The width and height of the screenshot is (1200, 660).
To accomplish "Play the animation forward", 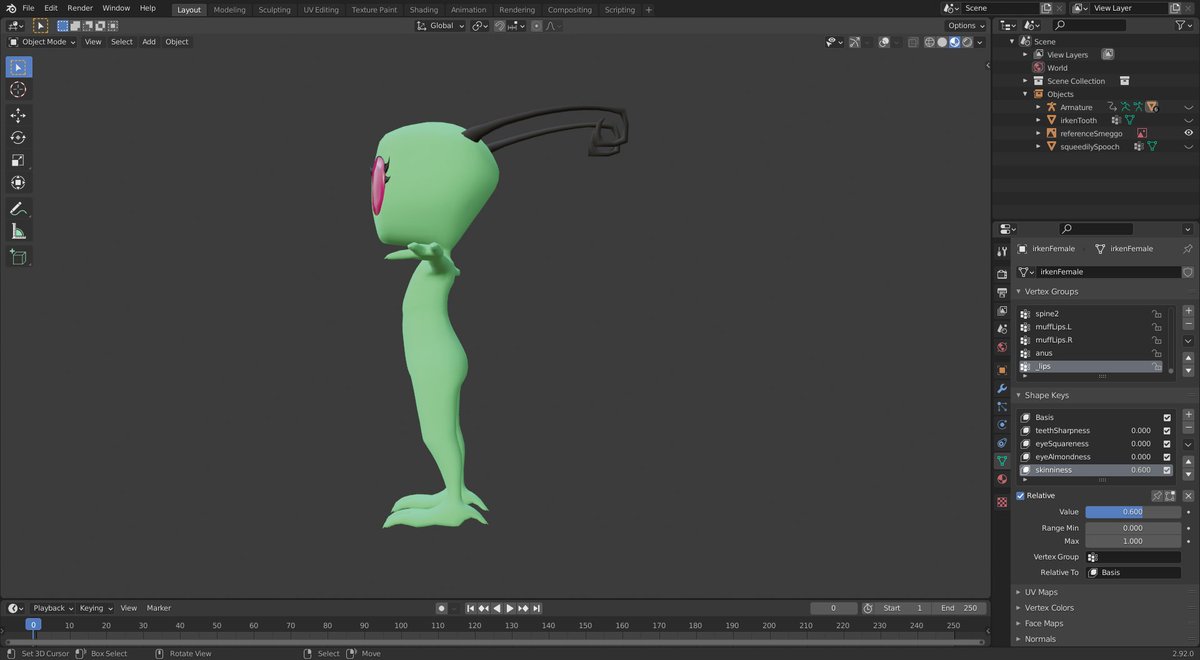I will point(510,608).
